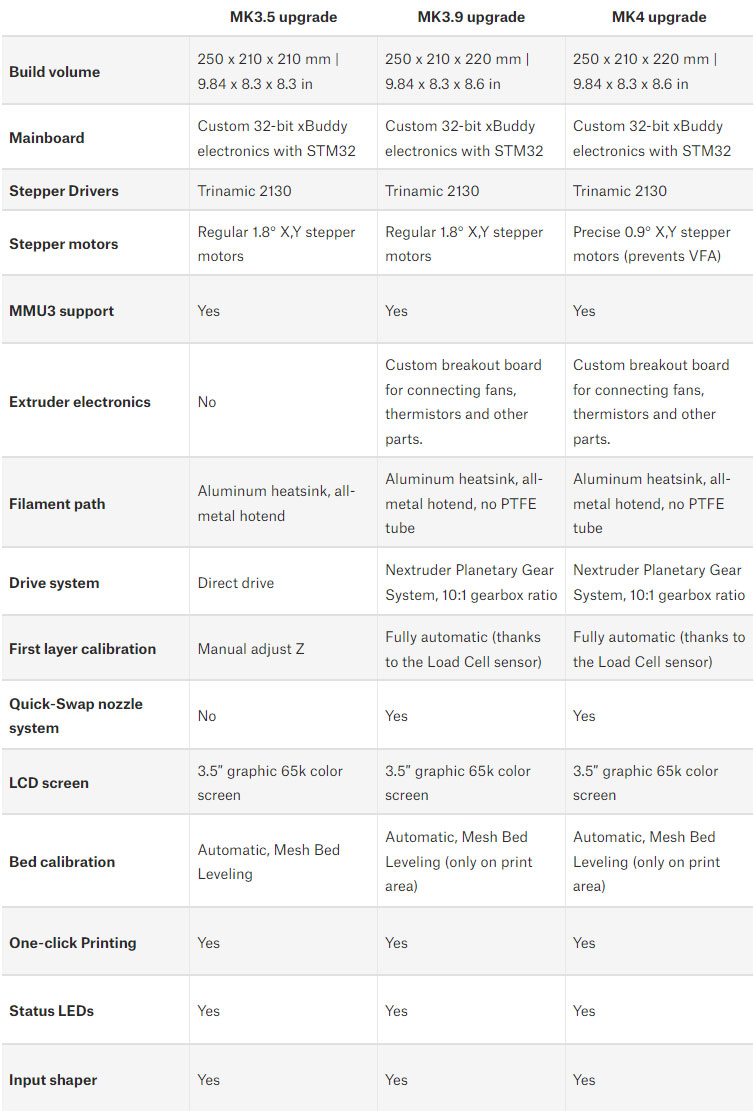
Task: Click the Status LEDs row label
Action: pos(51,1011)
